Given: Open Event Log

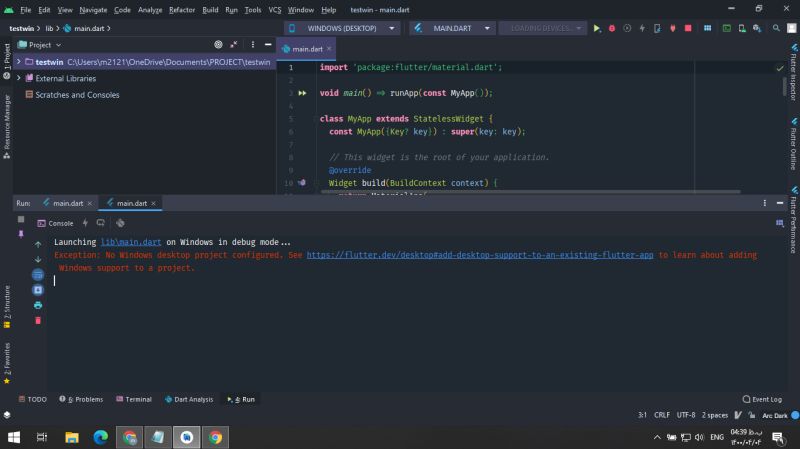Looking at the screenshot, I should click(x=762, y=399).
